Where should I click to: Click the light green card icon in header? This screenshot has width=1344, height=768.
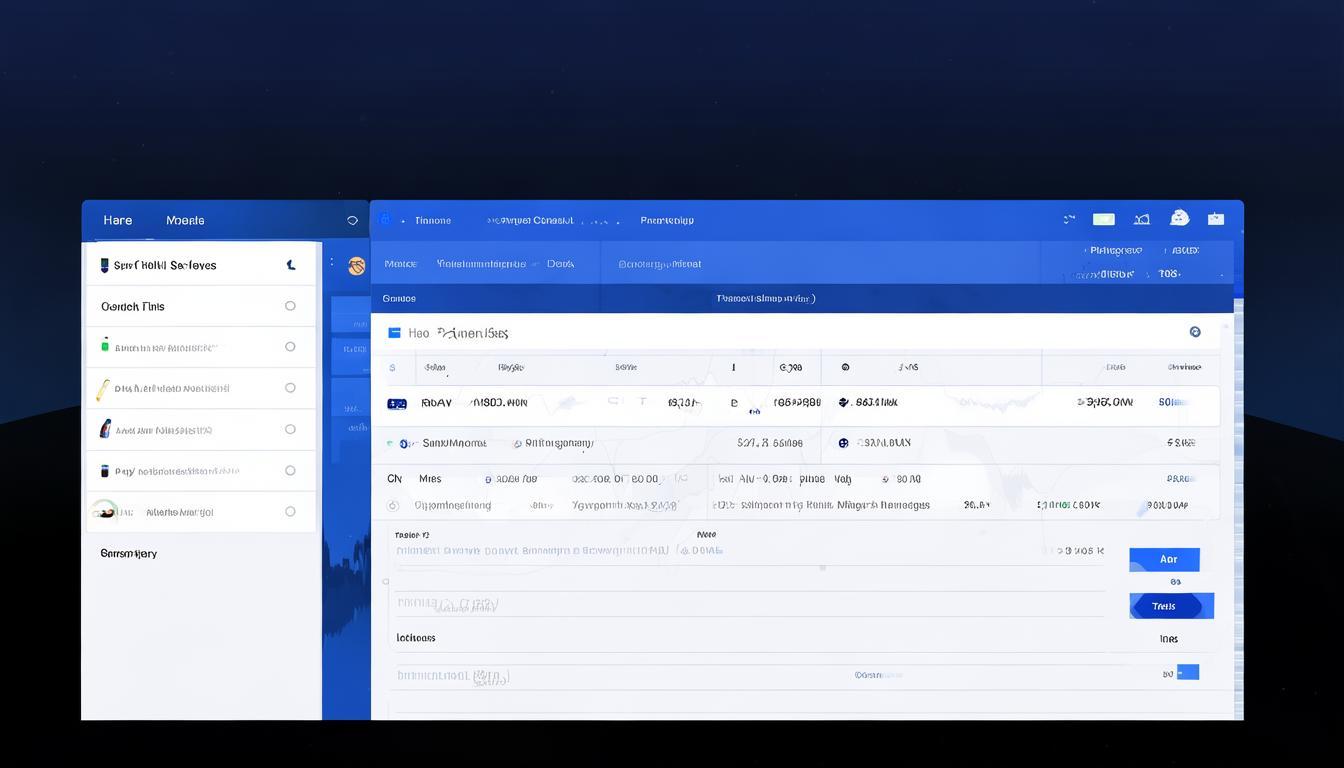point(1103,219)
